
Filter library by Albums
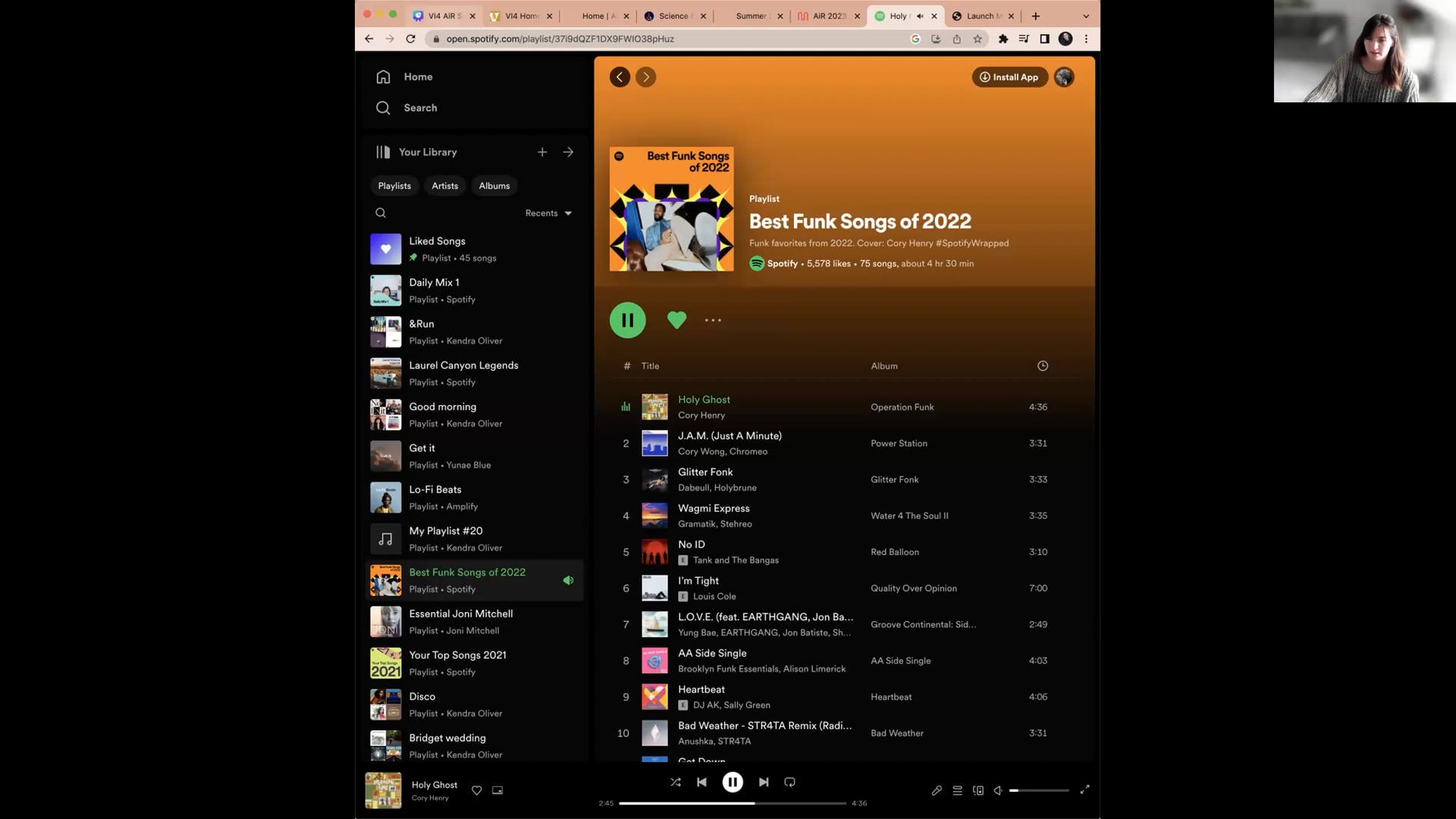(494, 186)
